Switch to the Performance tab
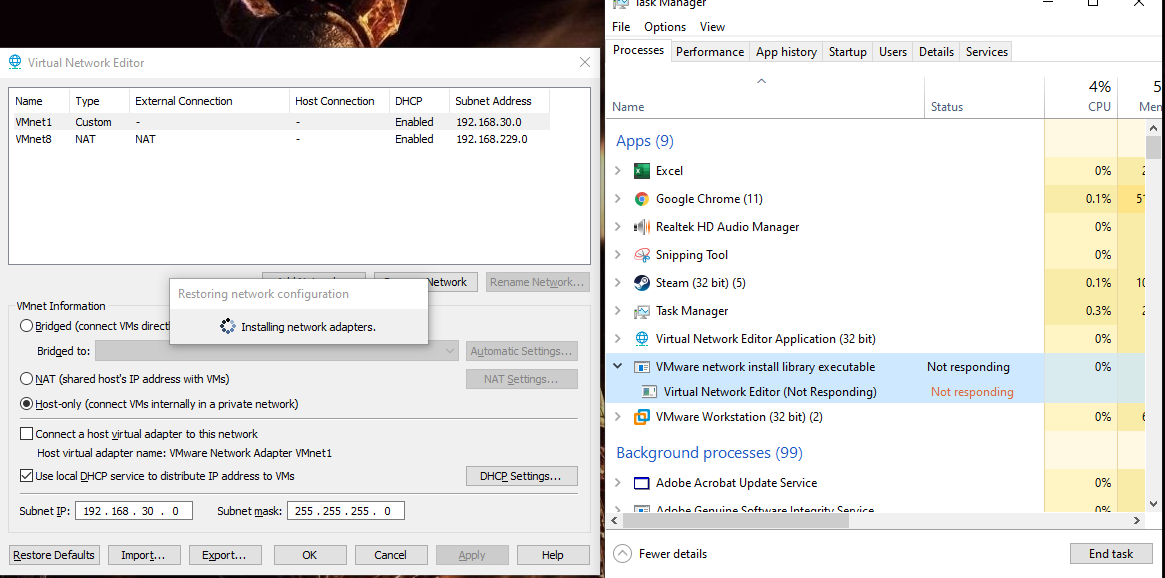1165x578 pixels. coord(710,51)
